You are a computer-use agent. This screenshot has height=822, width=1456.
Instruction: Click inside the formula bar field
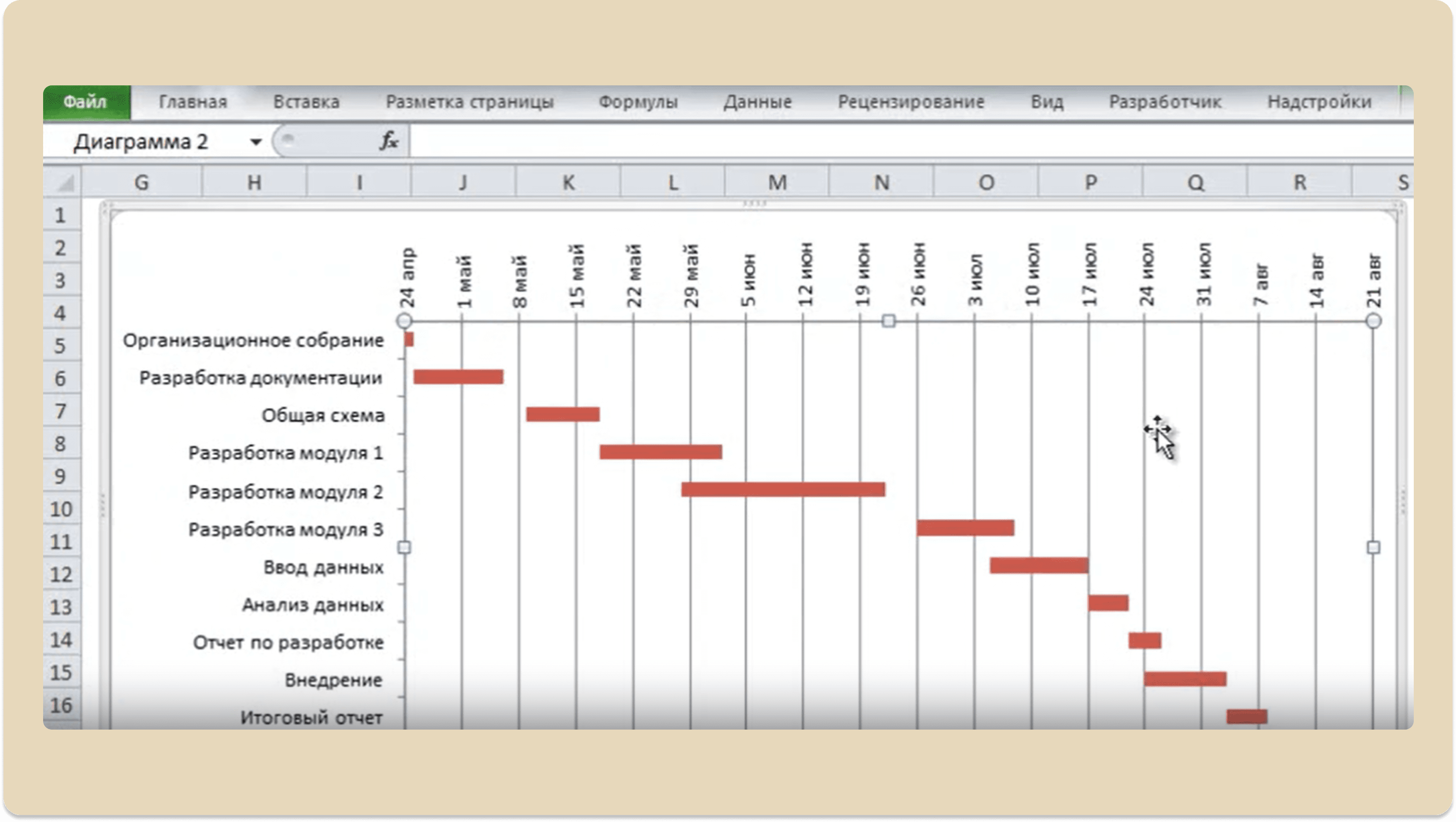(911, 141)
